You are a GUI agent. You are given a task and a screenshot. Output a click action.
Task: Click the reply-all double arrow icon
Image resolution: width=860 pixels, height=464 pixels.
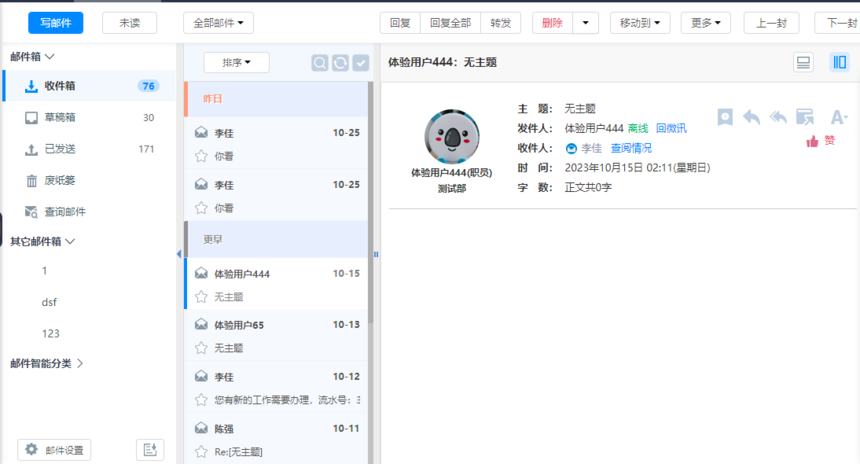coord(777,118)
